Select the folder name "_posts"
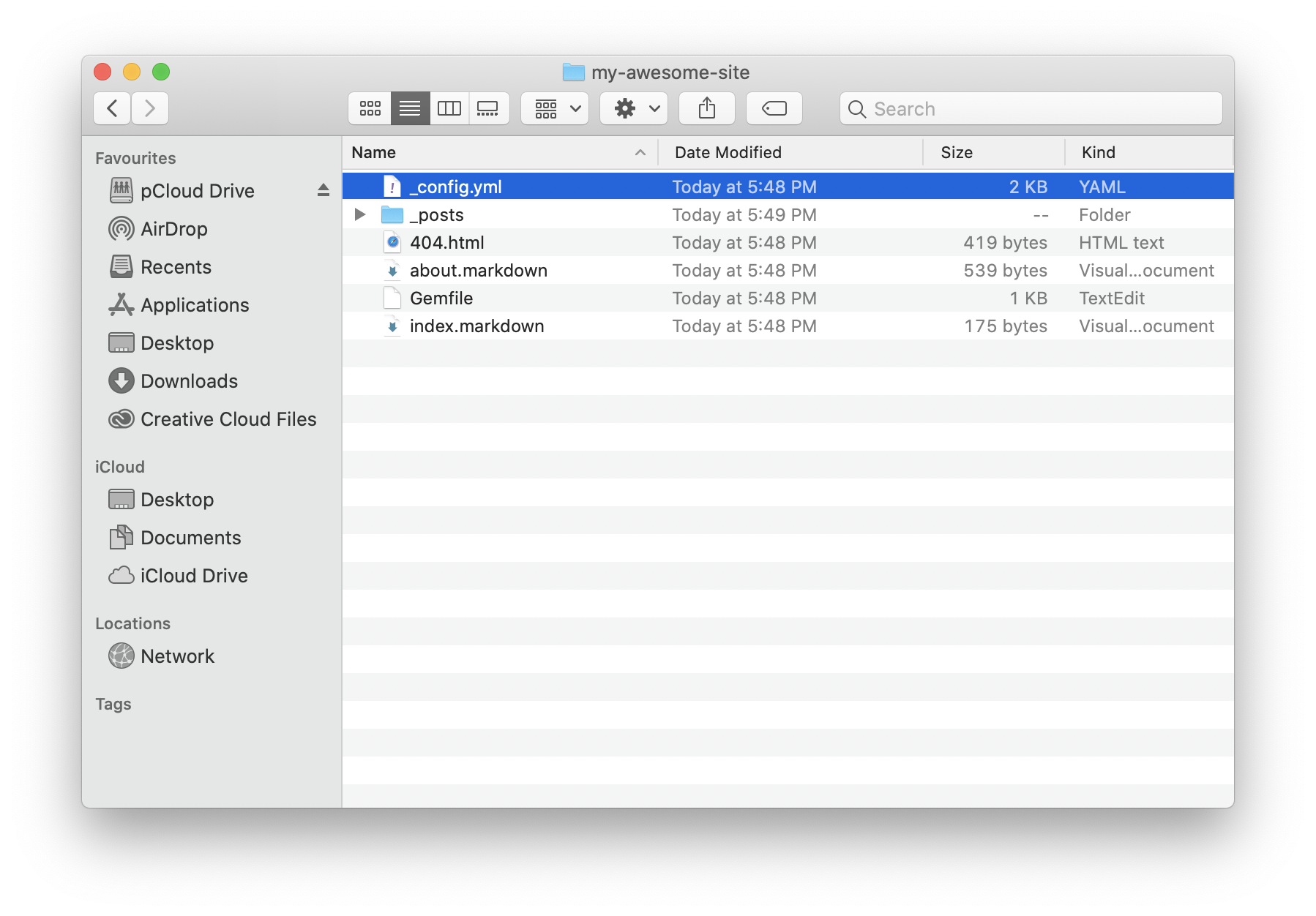The image size is (1316, 916). click(x=437, y=215)
